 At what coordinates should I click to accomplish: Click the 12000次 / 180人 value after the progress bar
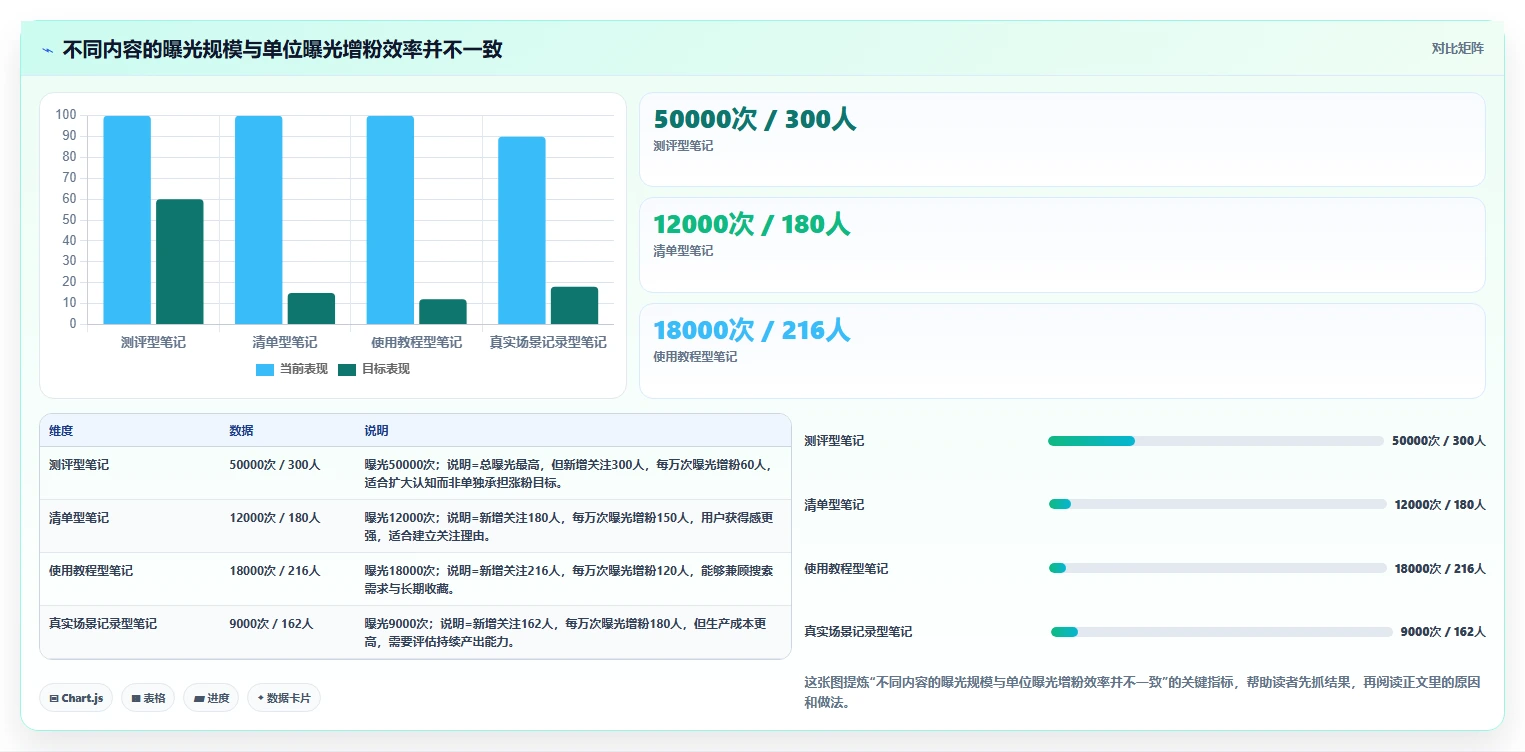1440,505
